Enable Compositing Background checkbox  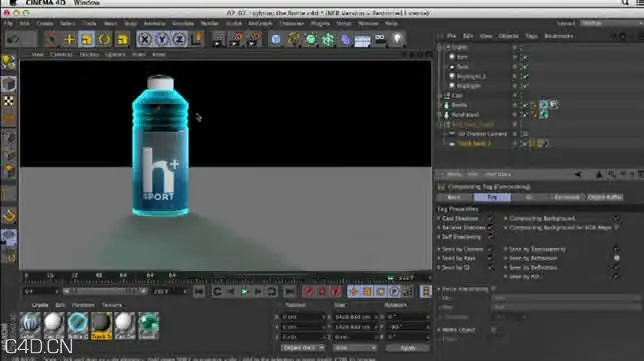click(616, 218)
